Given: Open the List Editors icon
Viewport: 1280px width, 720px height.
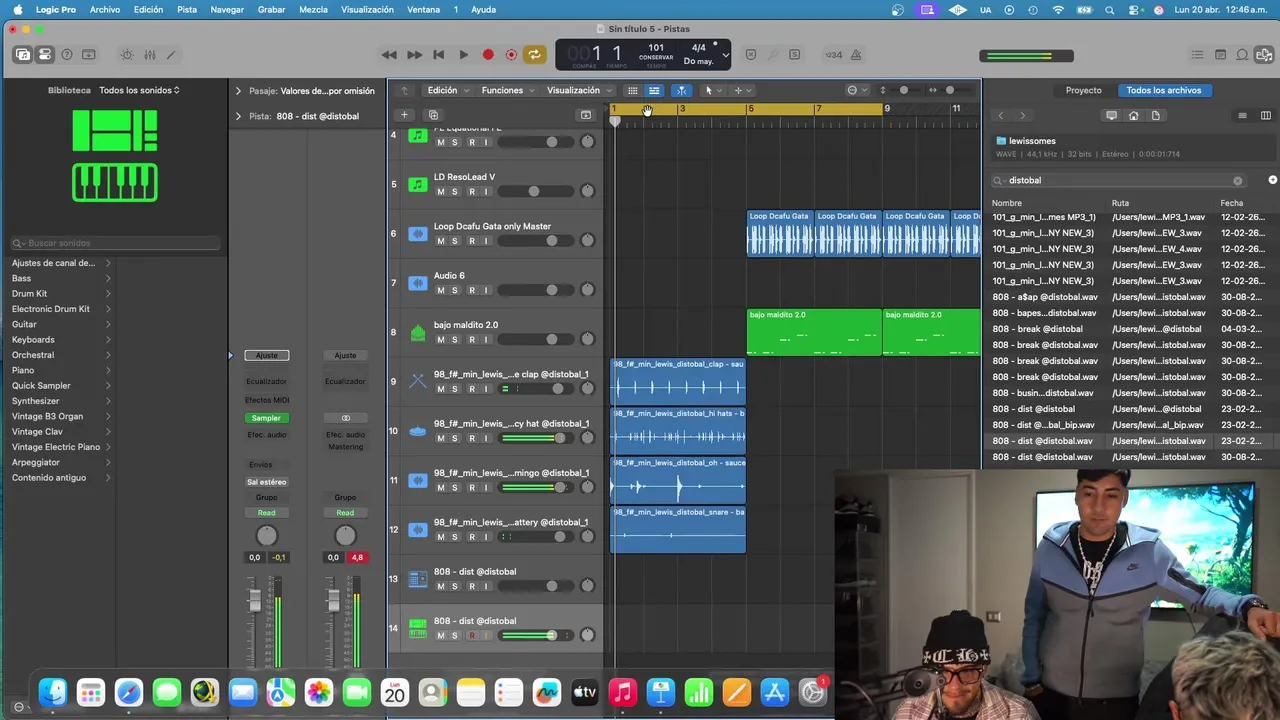Looking at the screenshot, I should point(1198,55).
